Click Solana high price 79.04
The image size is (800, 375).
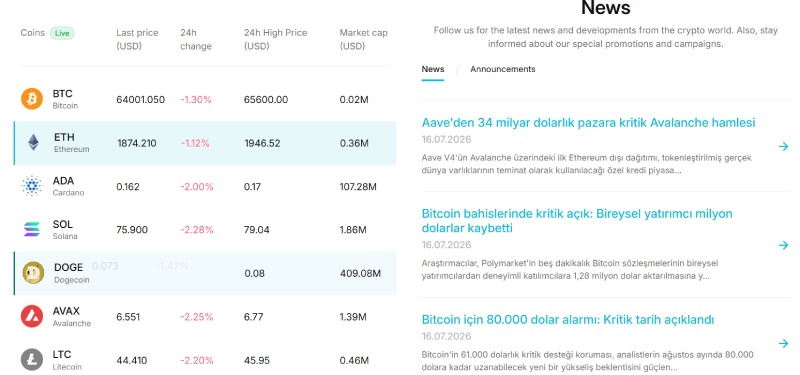pyautogui.click(x=256, y=230)
